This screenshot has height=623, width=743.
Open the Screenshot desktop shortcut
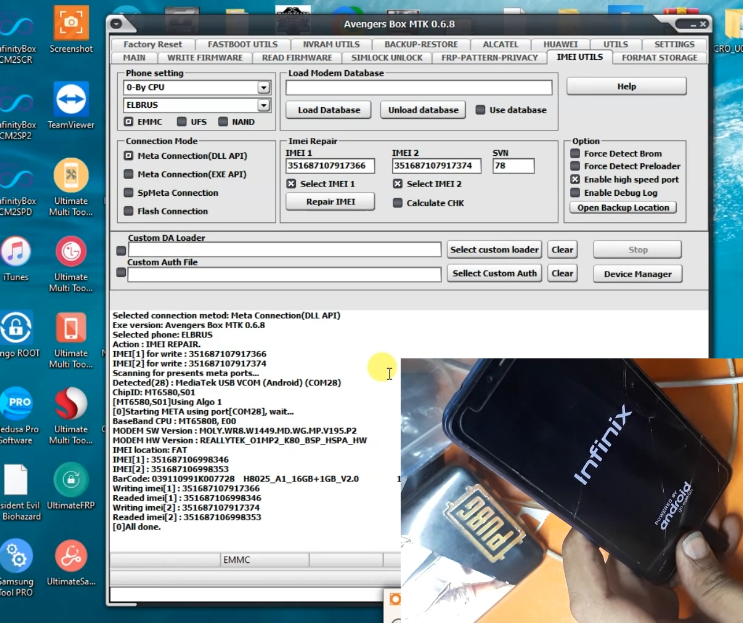coord(71,29)
